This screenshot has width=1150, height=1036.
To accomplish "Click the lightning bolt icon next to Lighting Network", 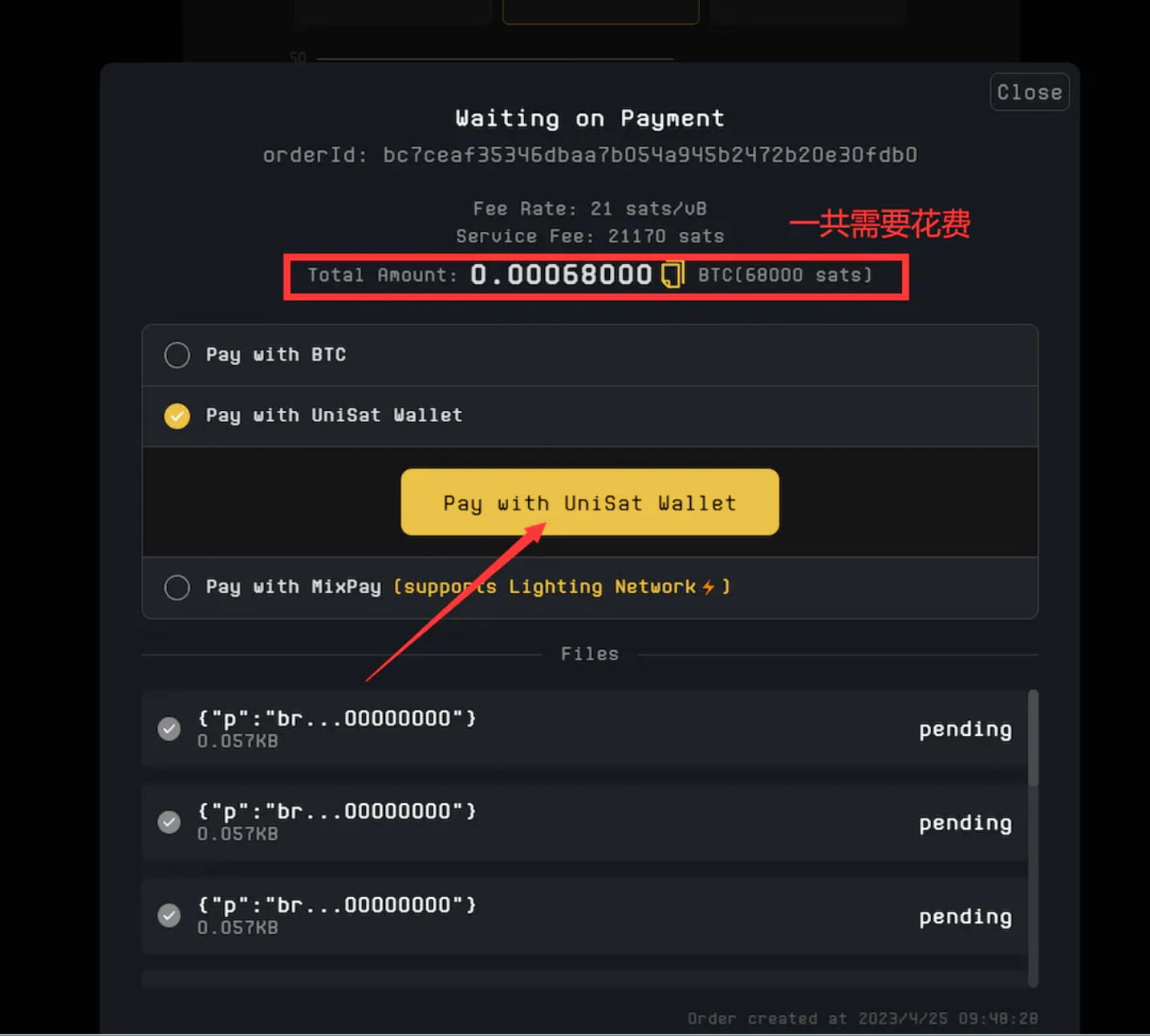I will (x=708, y=587).
